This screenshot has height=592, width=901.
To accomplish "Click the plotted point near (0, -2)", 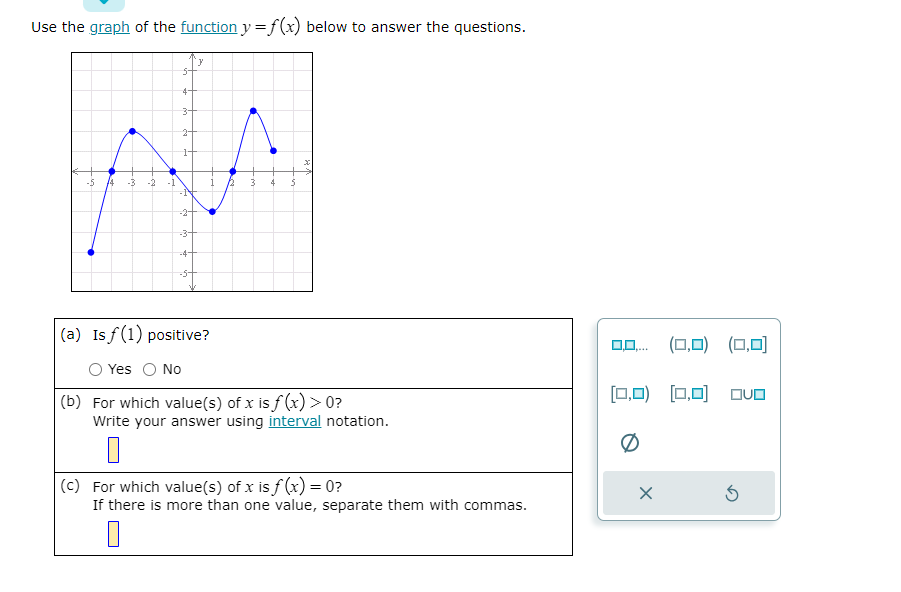I will [210, 210].
